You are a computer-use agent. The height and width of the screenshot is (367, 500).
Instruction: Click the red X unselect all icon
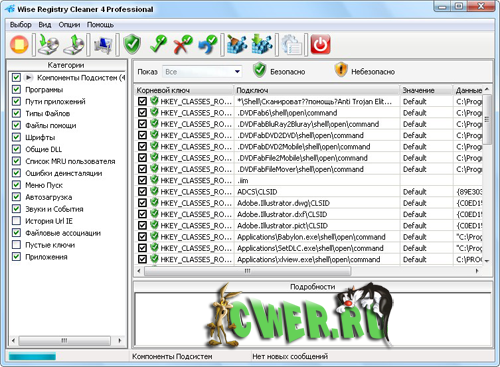(x=183, y=44)
